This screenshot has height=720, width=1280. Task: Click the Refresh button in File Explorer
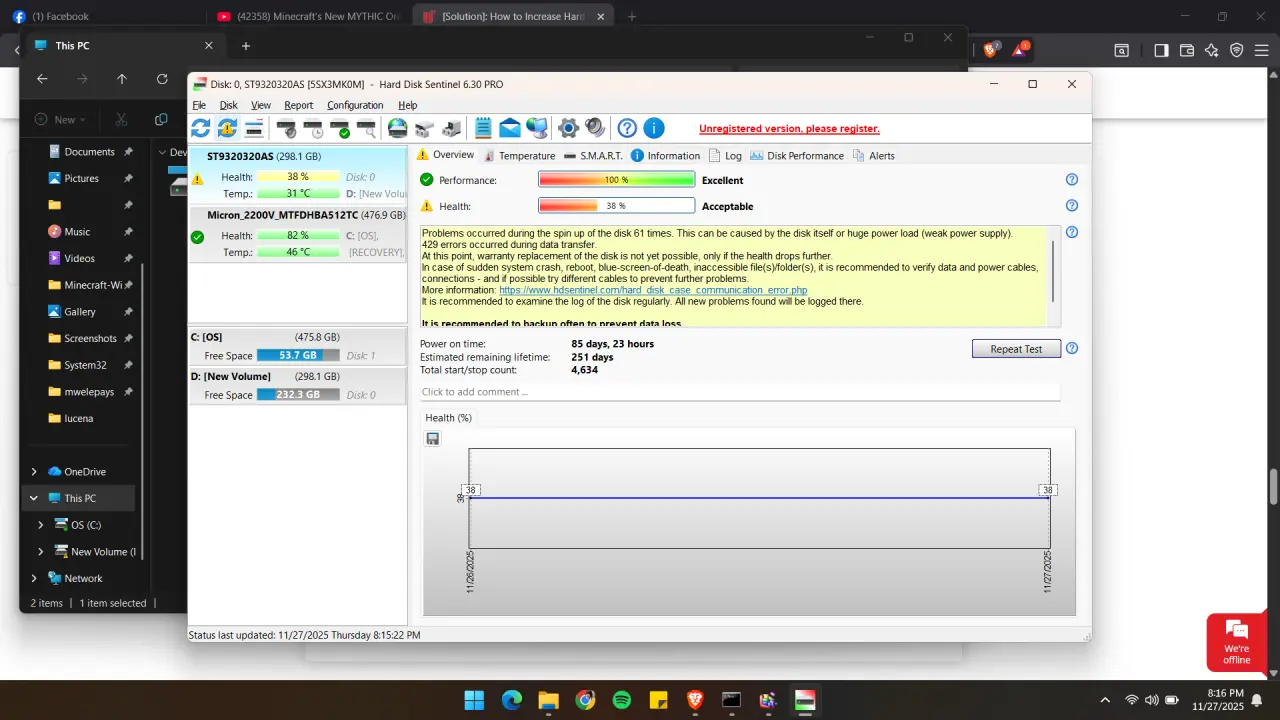[x=162, y=79]
